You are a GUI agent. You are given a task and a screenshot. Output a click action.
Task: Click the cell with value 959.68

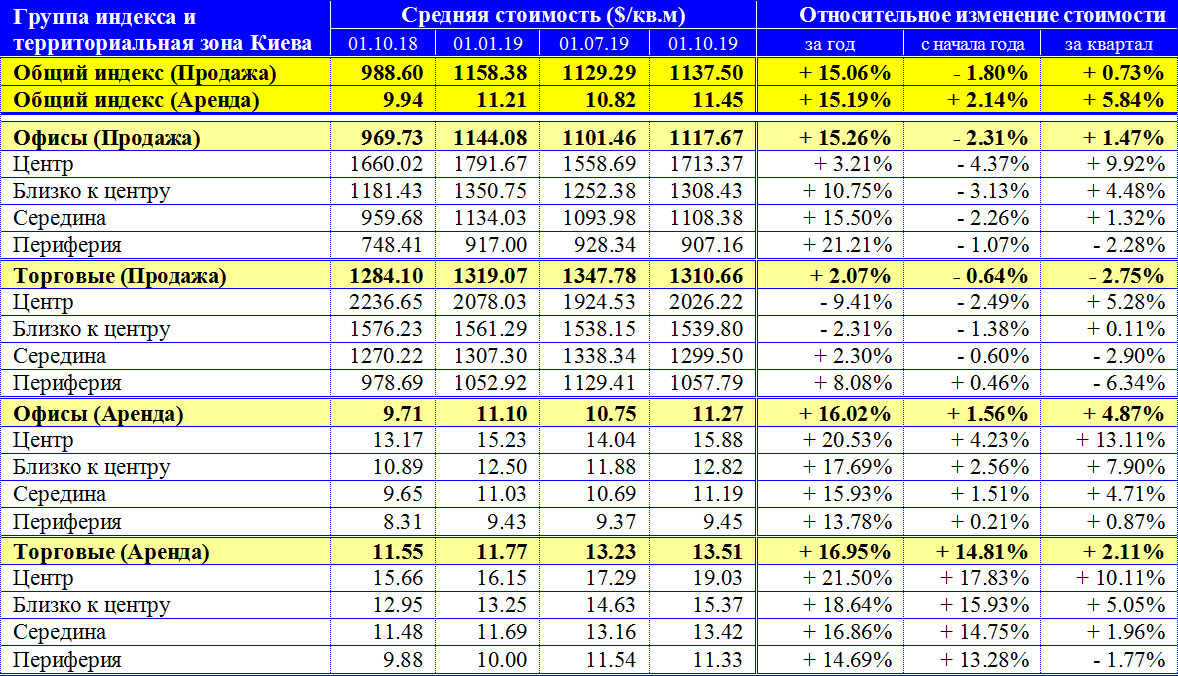pyautogui.click(x=391, y=218)
